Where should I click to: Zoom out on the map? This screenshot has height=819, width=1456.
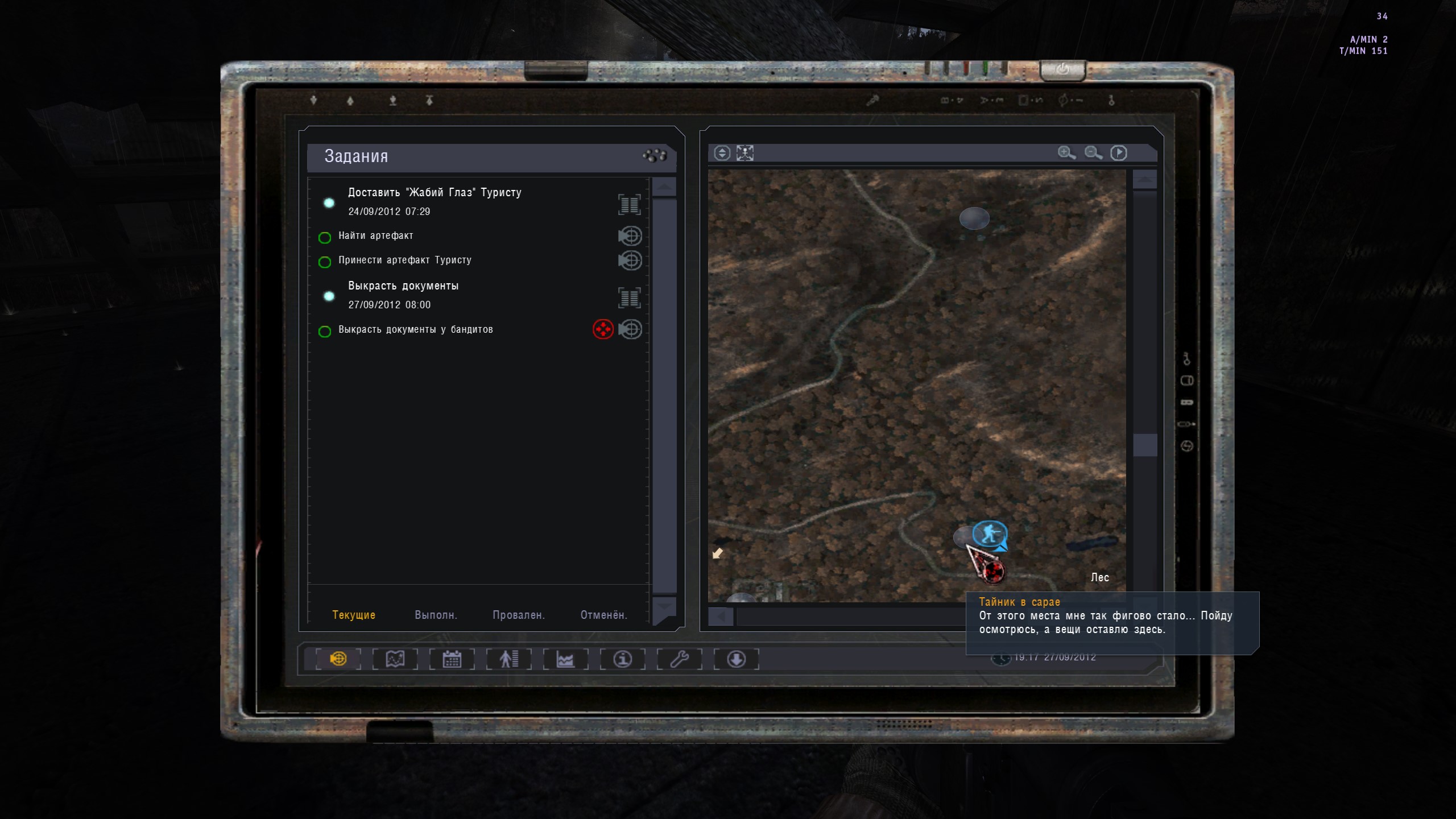pos(1093,152)
